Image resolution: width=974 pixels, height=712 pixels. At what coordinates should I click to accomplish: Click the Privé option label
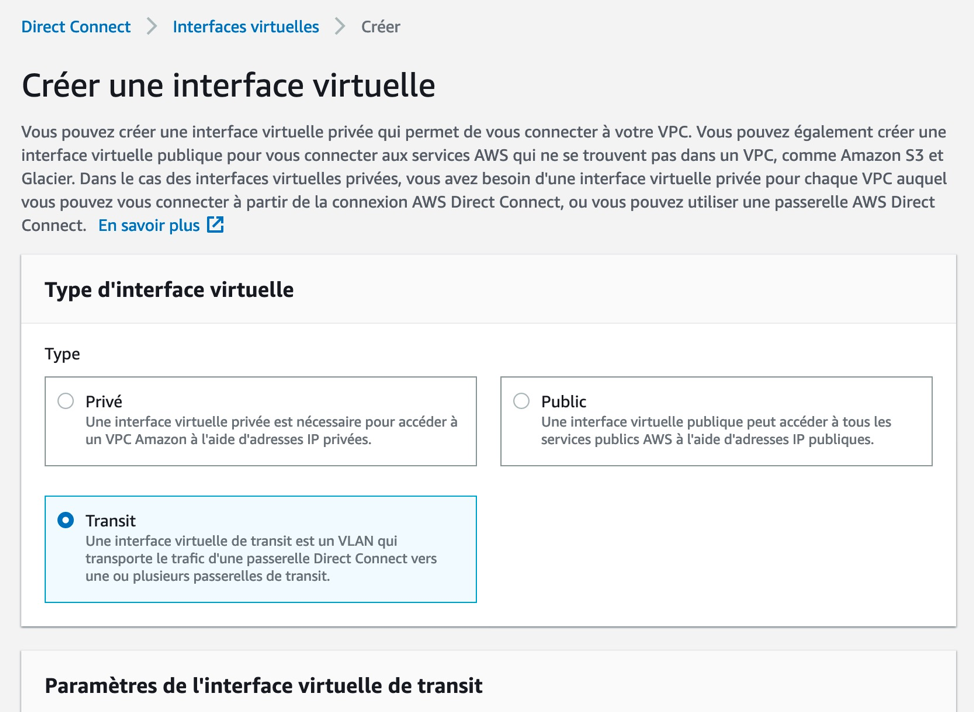[x=104, y=401]
